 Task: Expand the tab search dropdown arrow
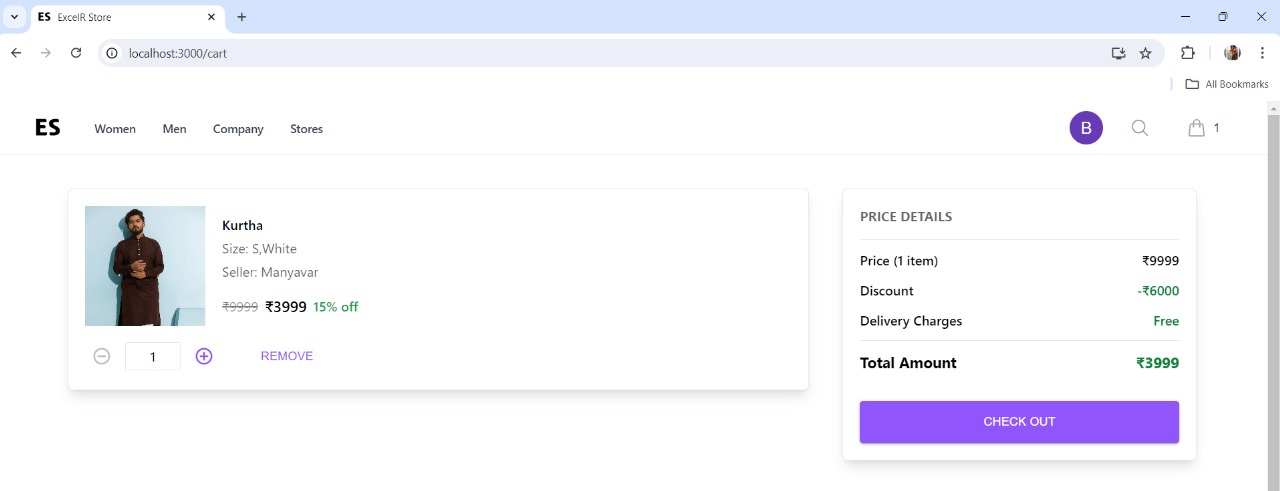(x=14, y=17)
